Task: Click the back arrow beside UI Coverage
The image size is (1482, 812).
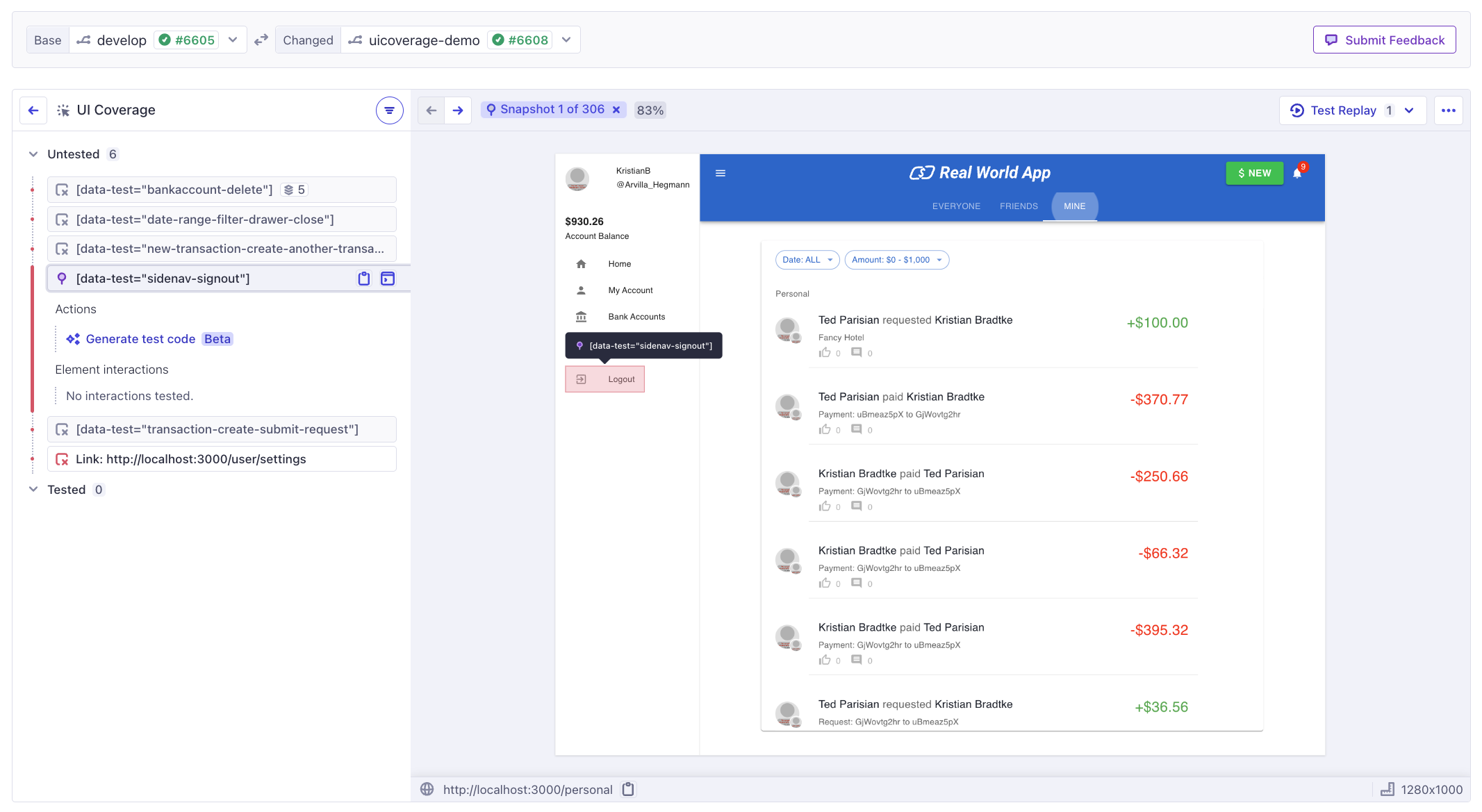Action: 33,110
